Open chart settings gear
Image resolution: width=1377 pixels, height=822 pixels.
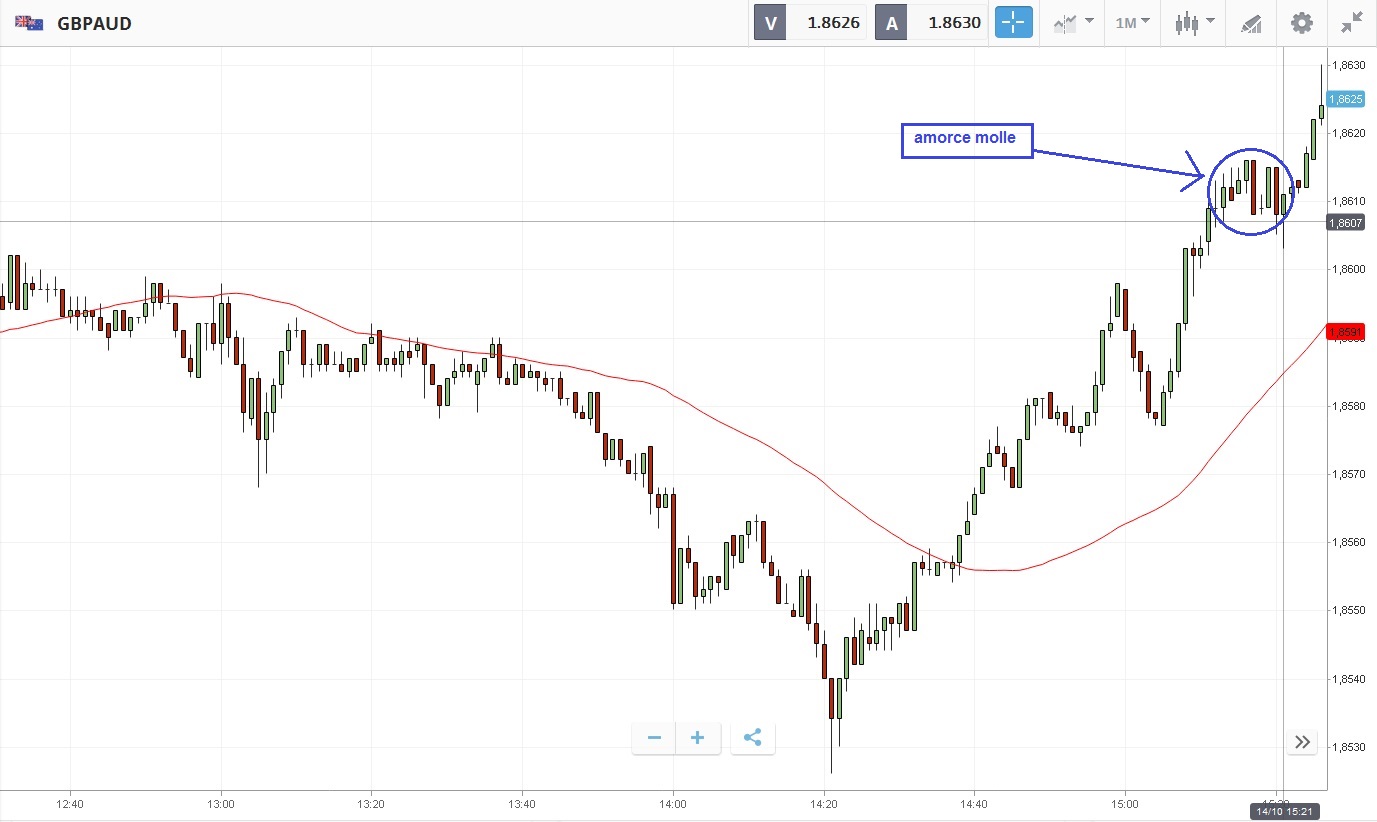pos(1301,22)
